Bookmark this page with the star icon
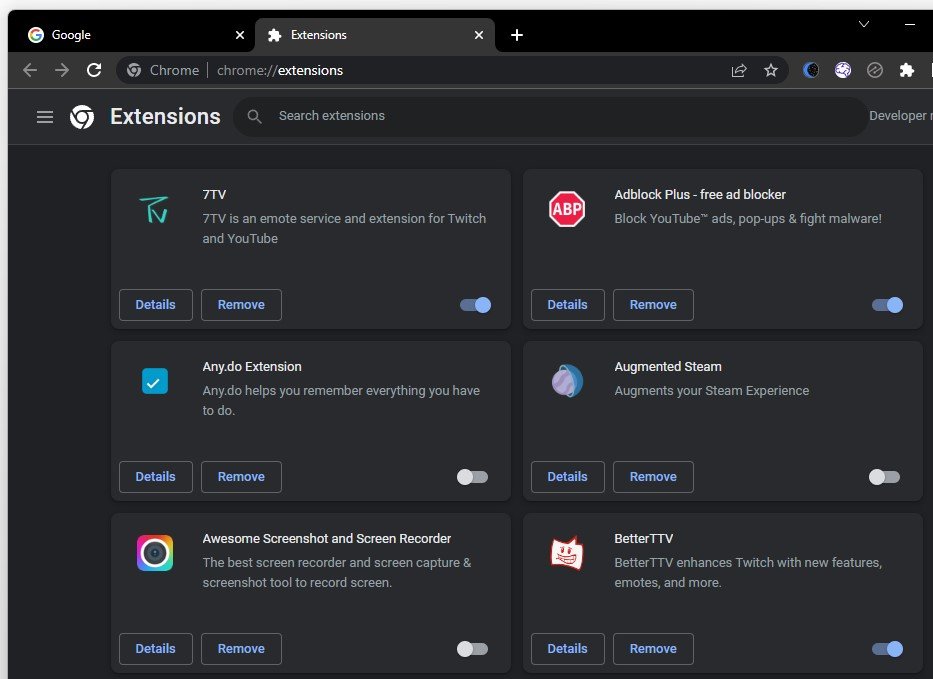 click(x=771, y=70)
